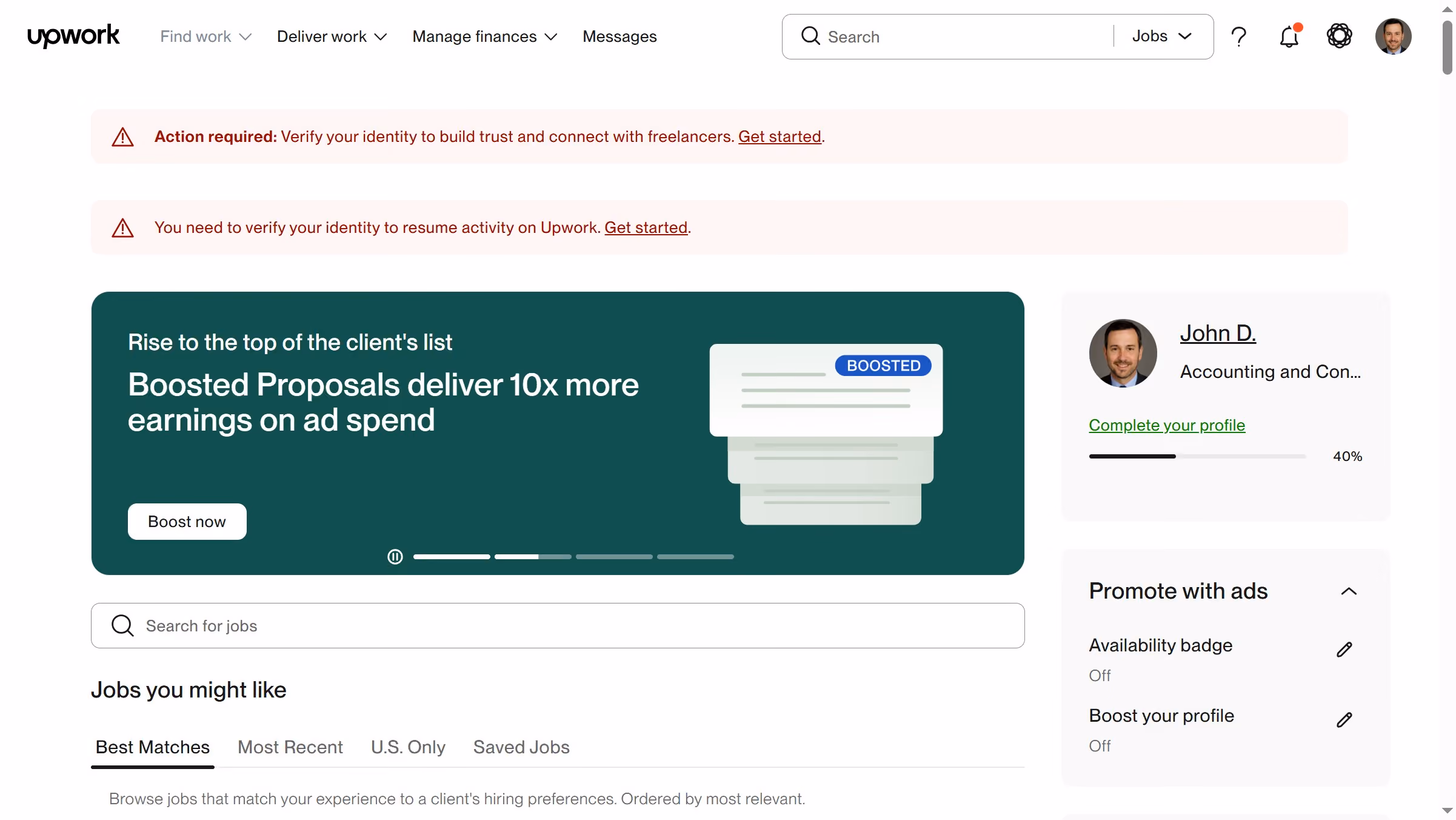Click the Promote with ads heading
This screenshot has width=1456, height=820.
click(x=1178, y=591)
